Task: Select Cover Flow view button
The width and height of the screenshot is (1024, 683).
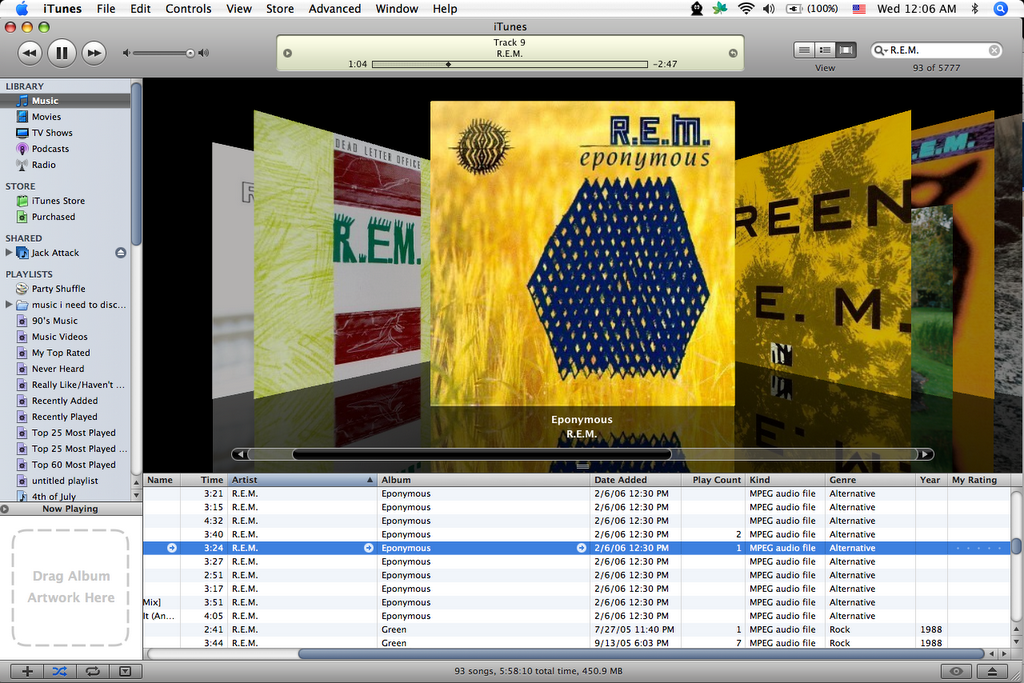Action: 846,50
